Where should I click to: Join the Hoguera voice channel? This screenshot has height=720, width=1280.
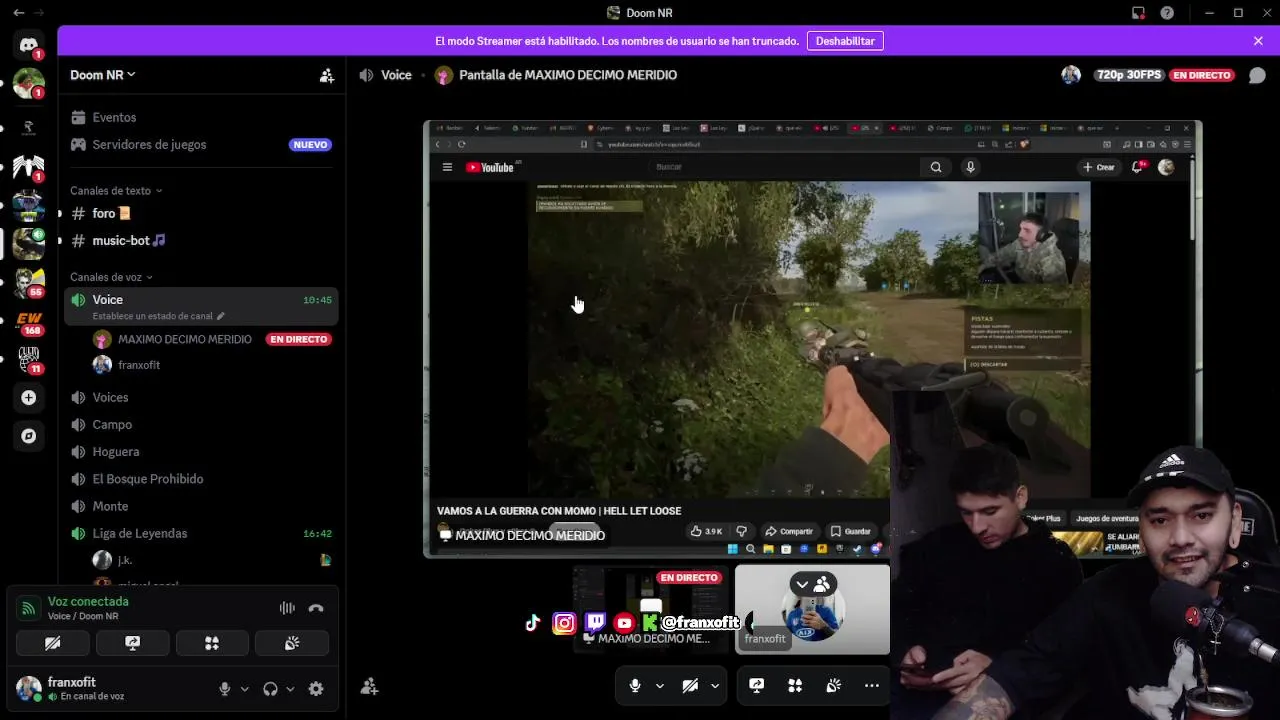point(201,451)
